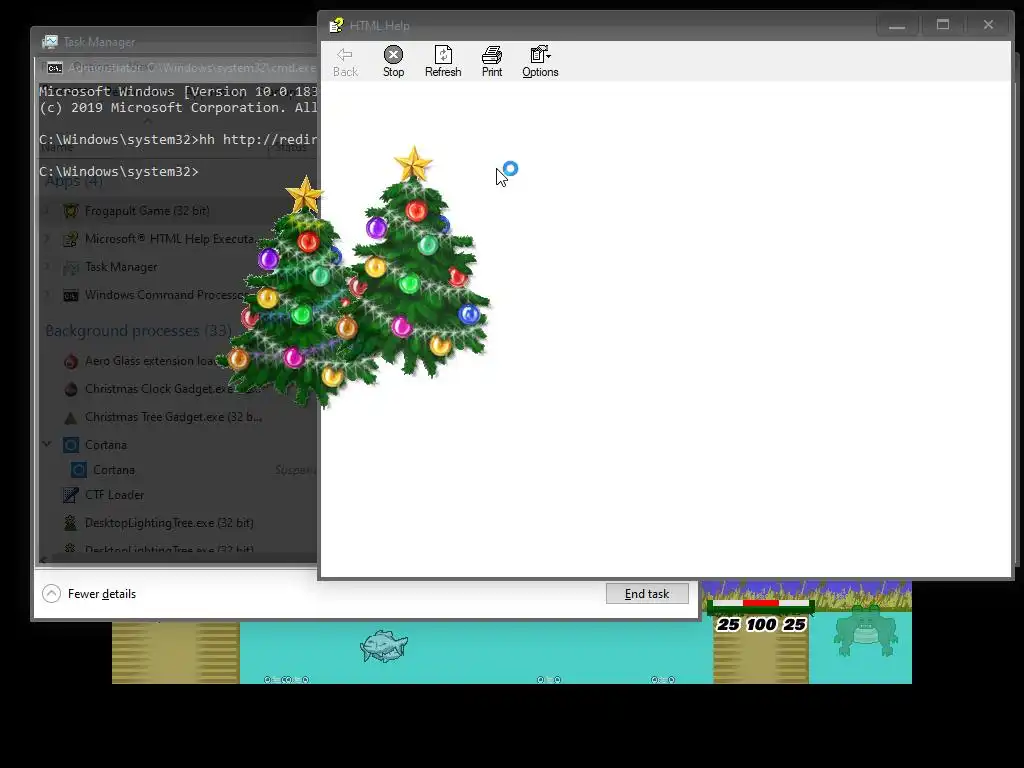Click the CTF Loader process icon
Image resolution: width=1024 pixels, height=768 pixels.
point(71,495)
